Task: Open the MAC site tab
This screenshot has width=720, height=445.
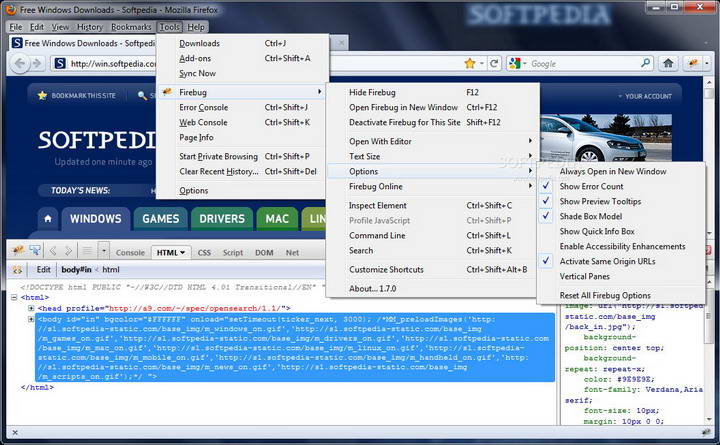Action: click(x=277, y=219)
